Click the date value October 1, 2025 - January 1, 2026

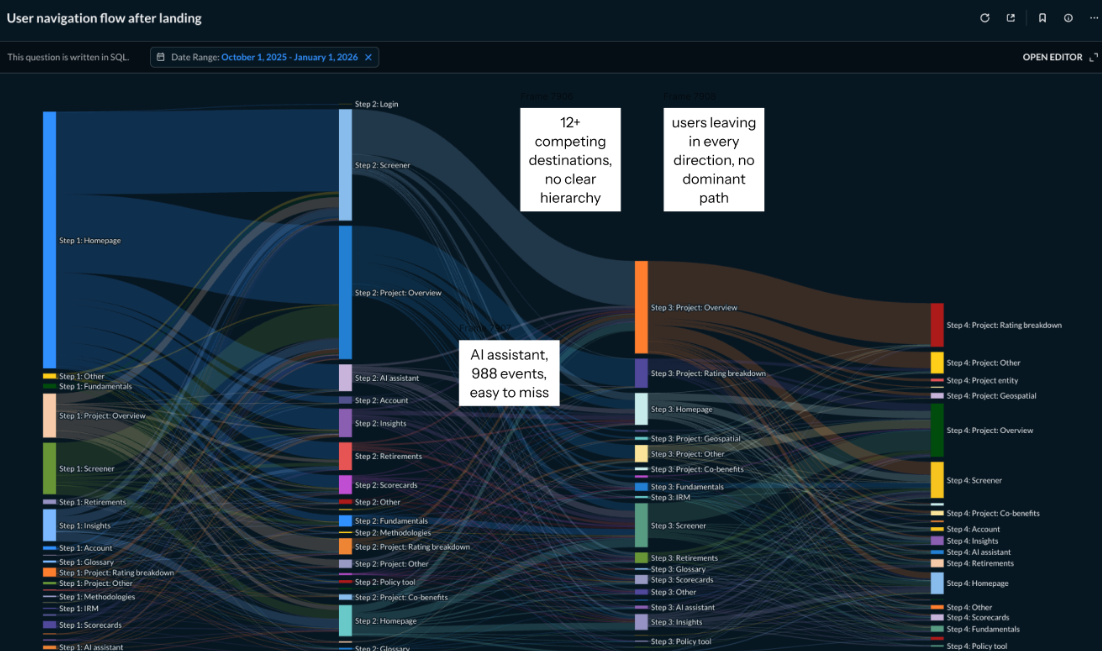[290, 57]
